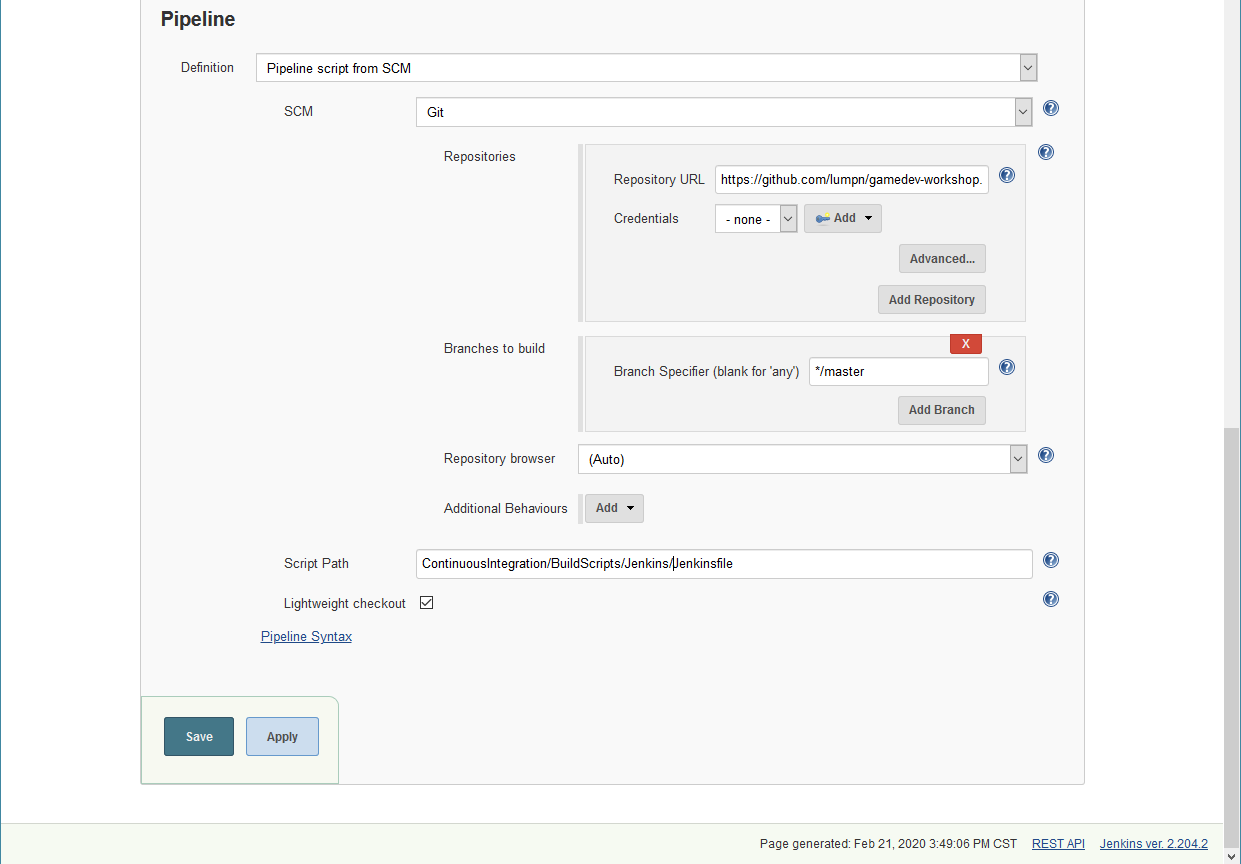Click Add Branch button
Image resolution: width=1241 pixels, height=864 pixels.
click(x=942, y=410)
